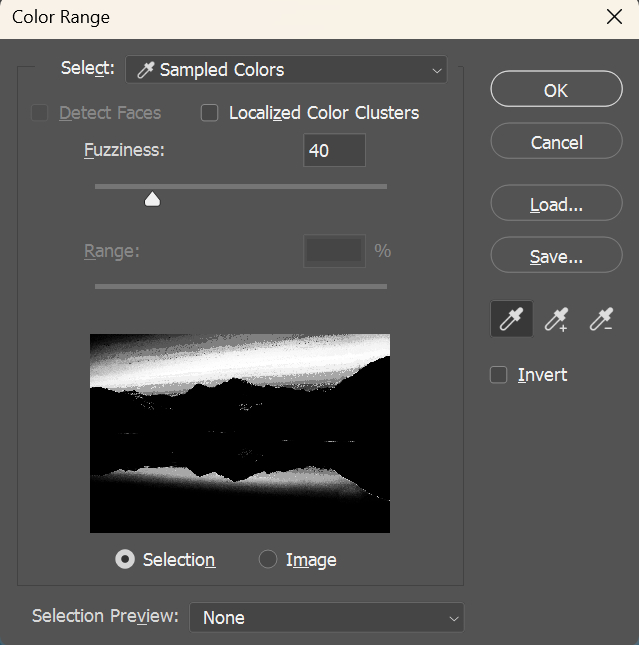Expand the Selection Preview dropdown
Viewport: 639px width, 645px height.
tap(327, 618)
